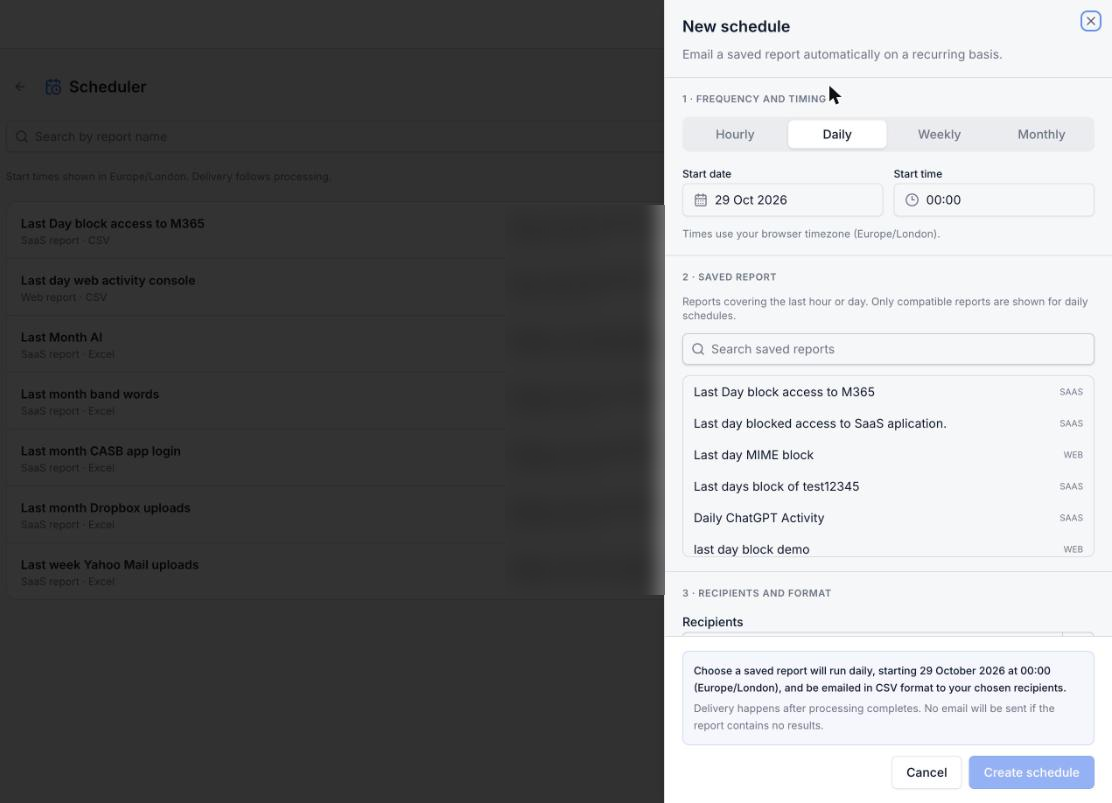This screenshot has width=1112, height=803.
Task: Click the Scheduler calendar icon
Action: [53, 87]
